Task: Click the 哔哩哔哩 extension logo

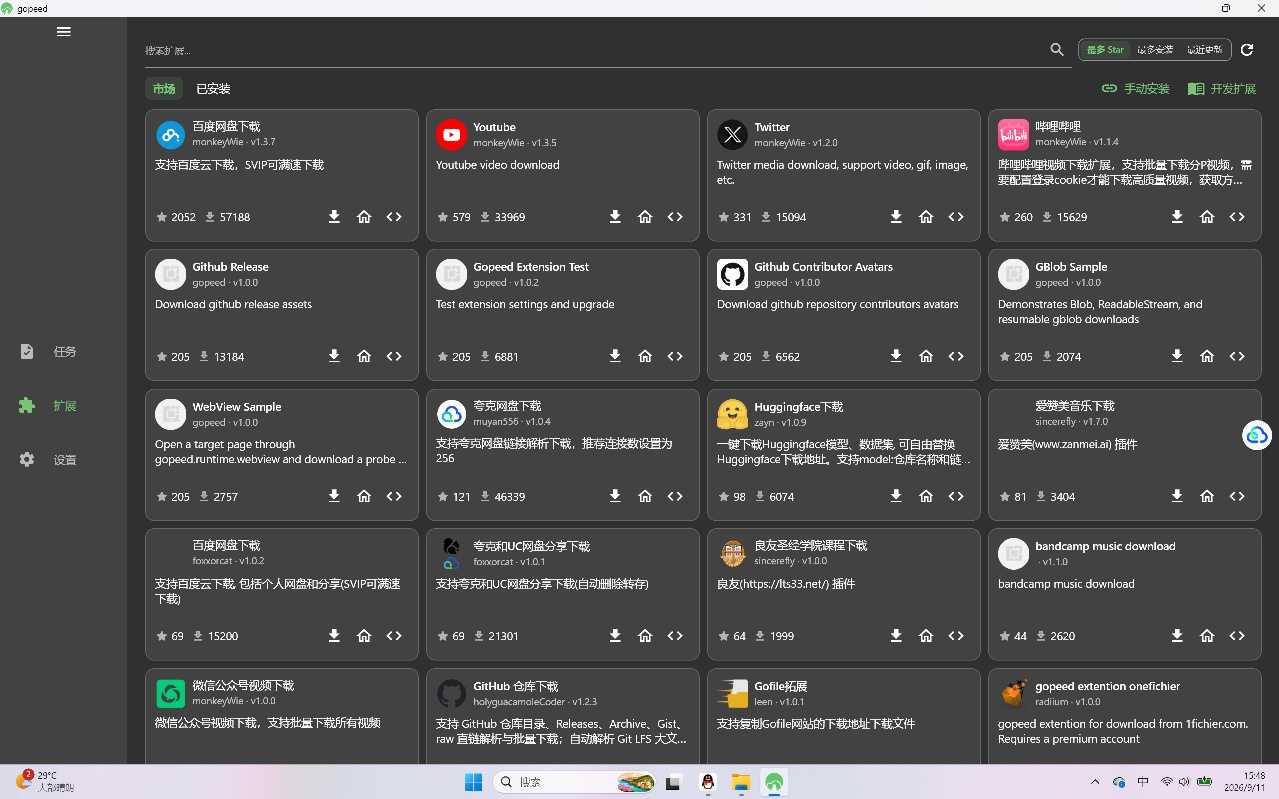Action: pyautogui.click(x=1014, y=134)
